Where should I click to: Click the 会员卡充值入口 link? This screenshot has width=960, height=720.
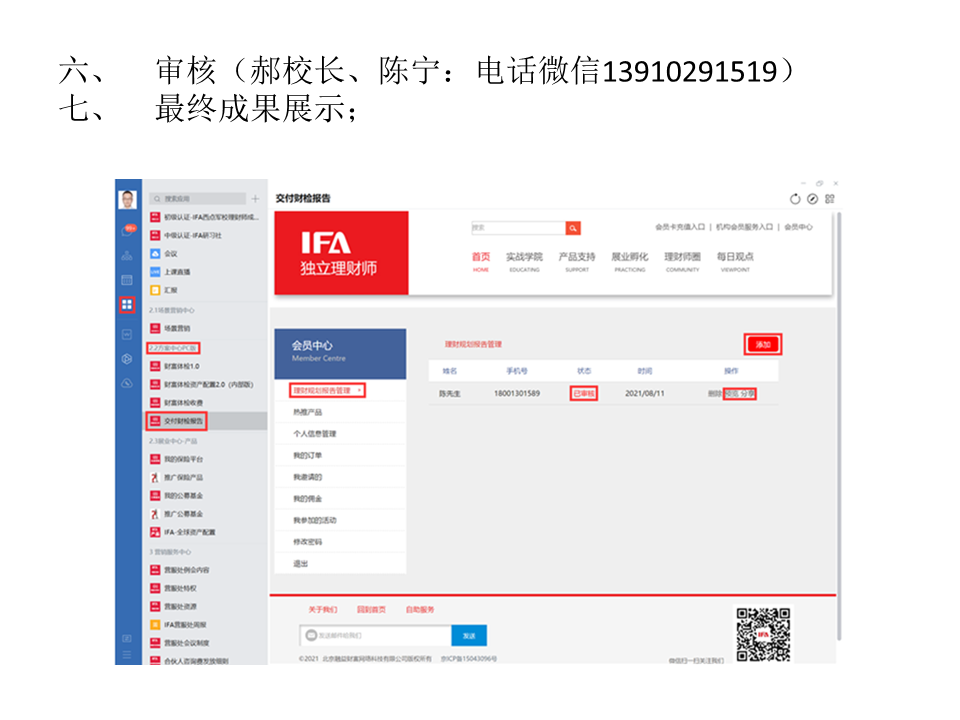pyautogui.click(x=680, y=227)
